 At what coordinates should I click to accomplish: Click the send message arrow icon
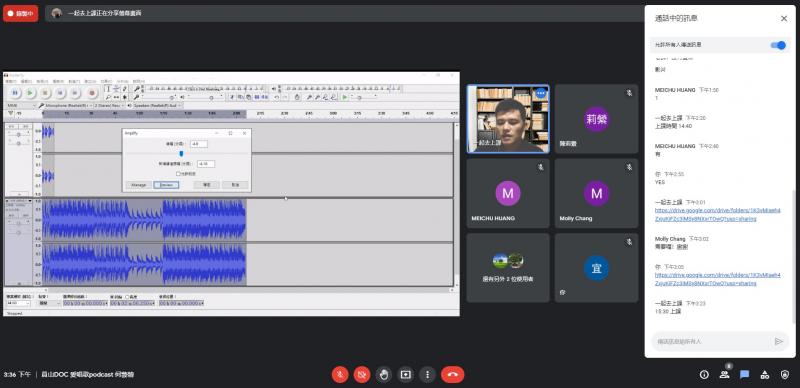pos(779,341)
